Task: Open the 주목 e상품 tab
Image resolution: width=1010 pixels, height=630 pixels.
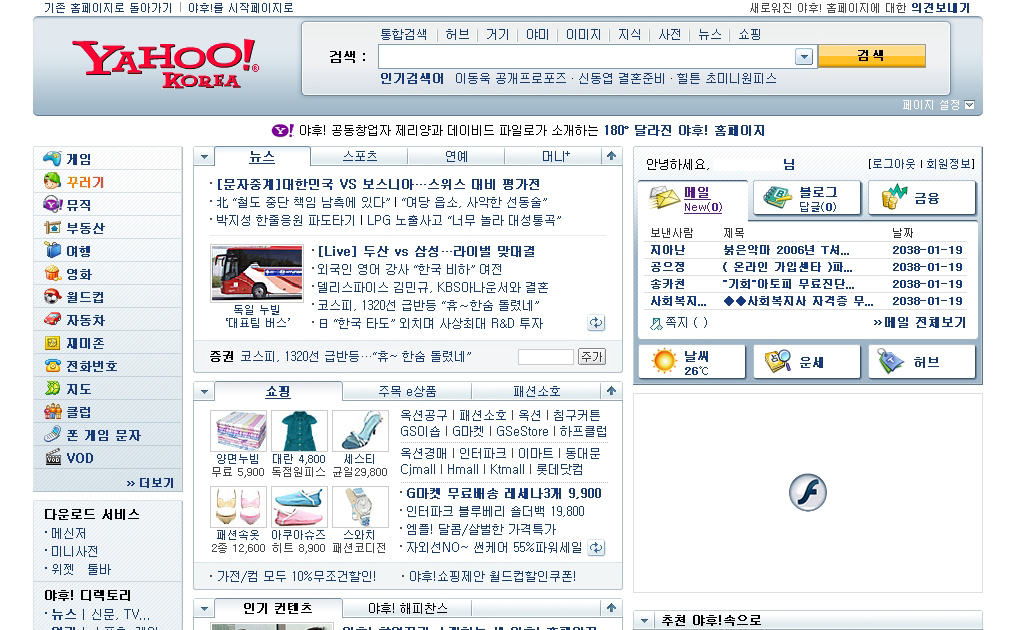Action: pyautogui.click(x=407, y=391)
